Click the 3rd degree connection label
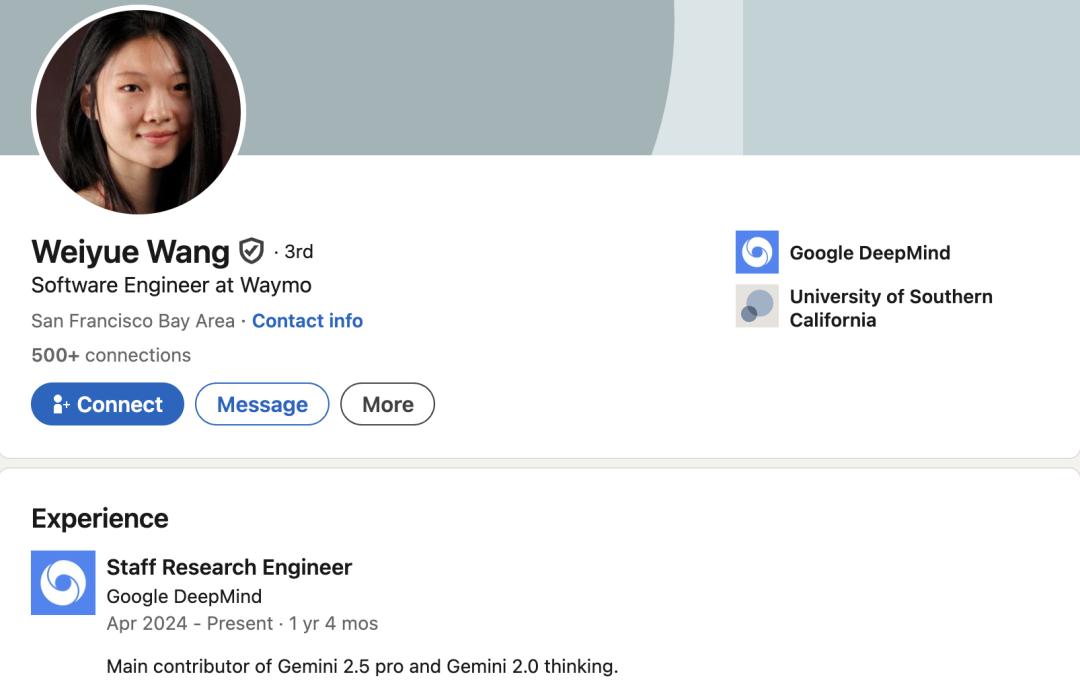 pyautogui.click(x=297, y=251)
